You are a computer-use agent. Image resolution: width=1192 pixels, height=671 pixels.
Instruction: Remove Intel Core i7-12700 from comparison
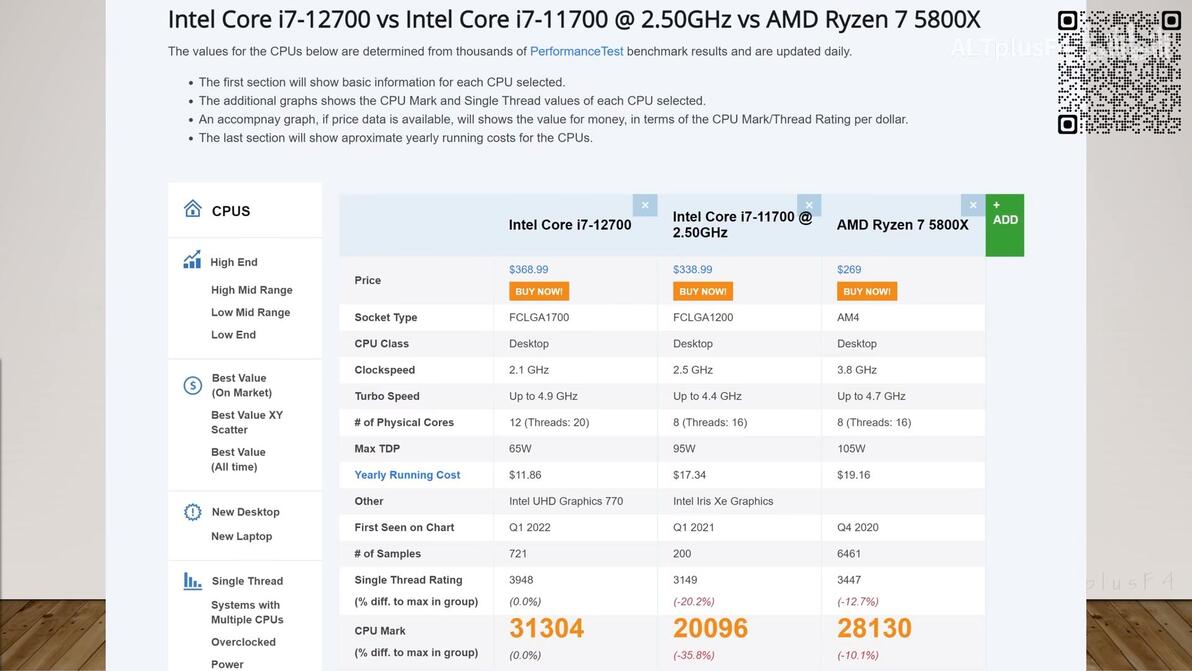coord(645,205)
